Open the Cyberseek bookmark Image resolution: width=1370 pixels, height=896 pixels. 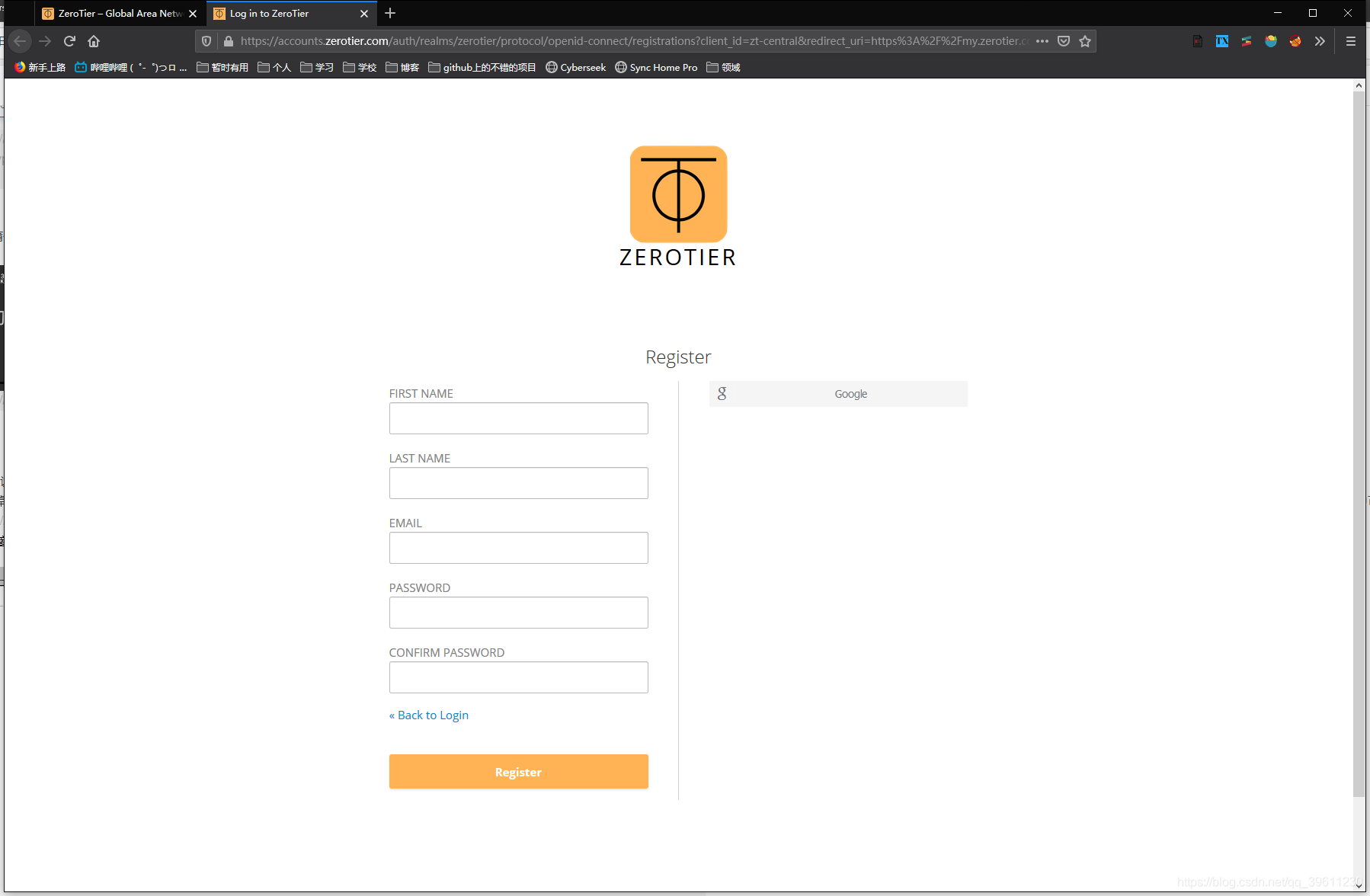point(576,67)
